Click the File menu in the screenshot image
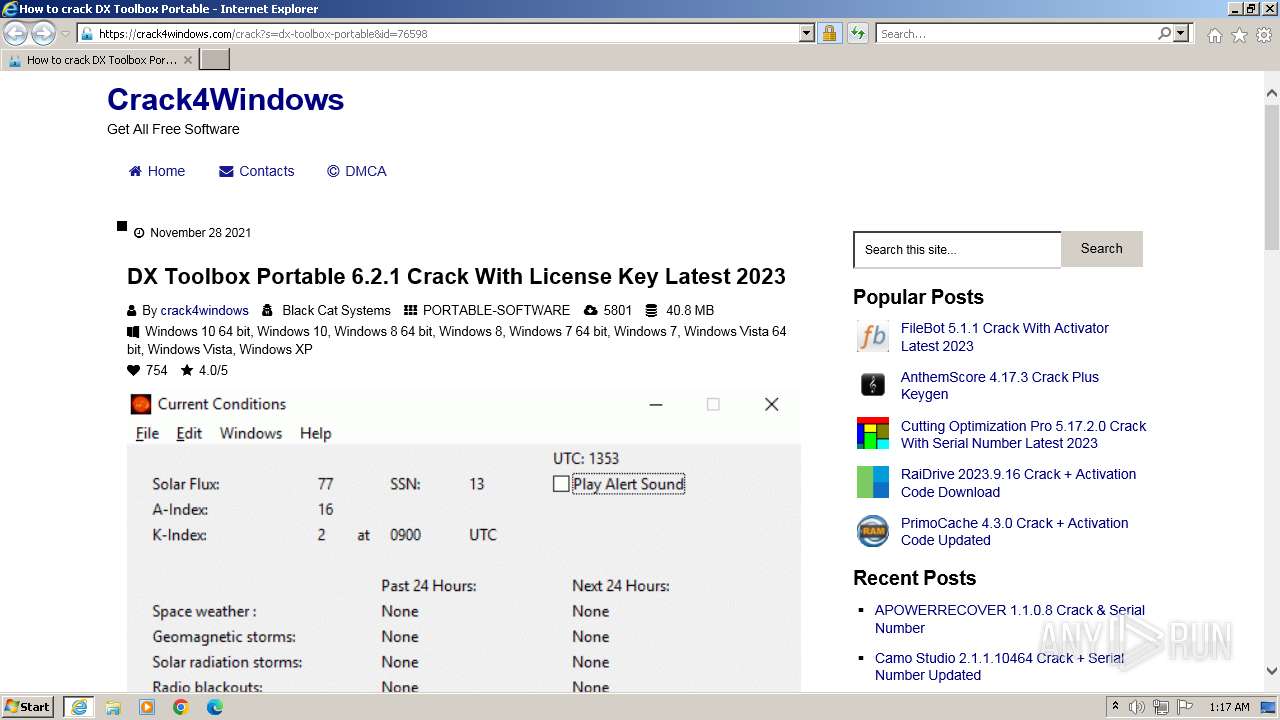Image resolution: width=1280 pixels, height=720 pixels. tap(147, 433)
